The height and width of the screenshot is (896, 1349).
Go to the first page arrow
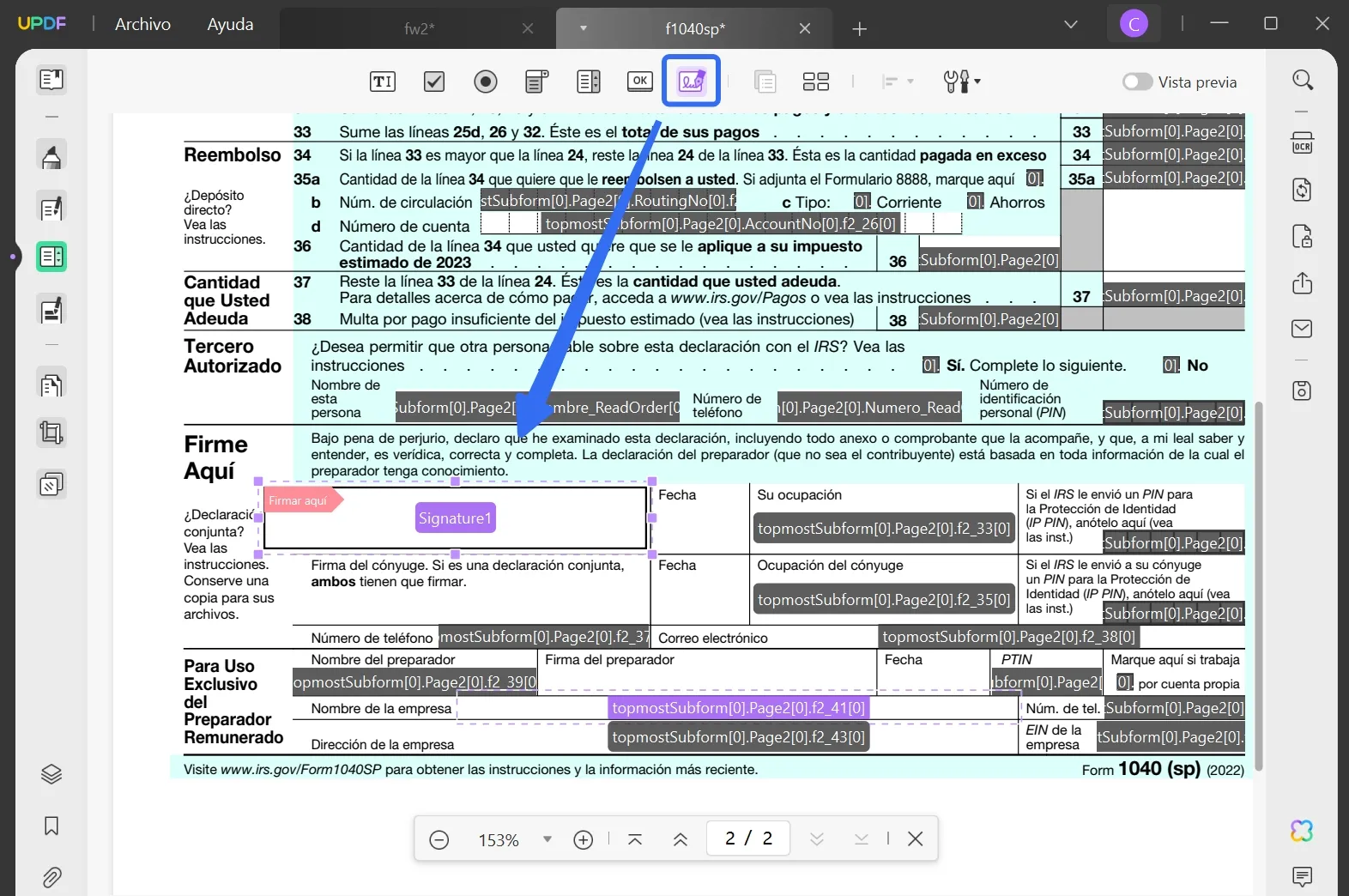point(635,839)
